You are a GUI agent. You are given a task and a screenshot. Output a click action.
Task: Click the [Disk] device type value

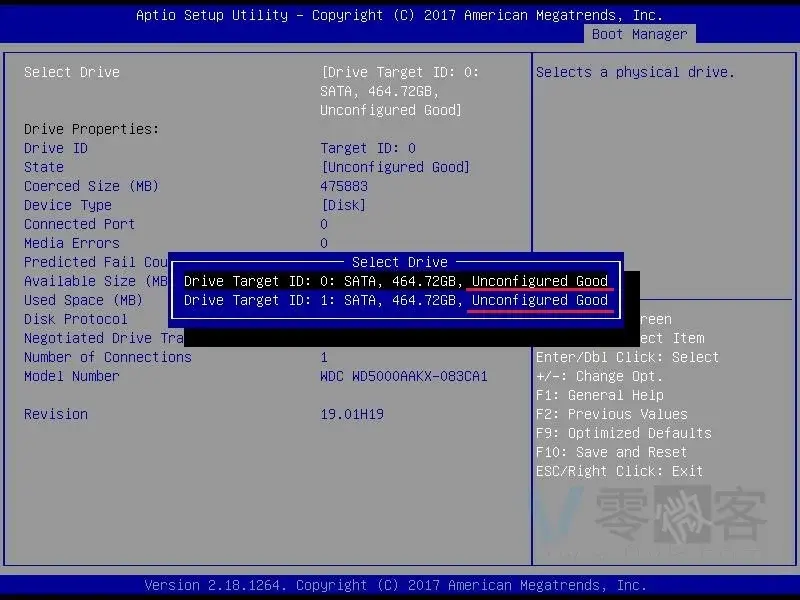[343, 205]
